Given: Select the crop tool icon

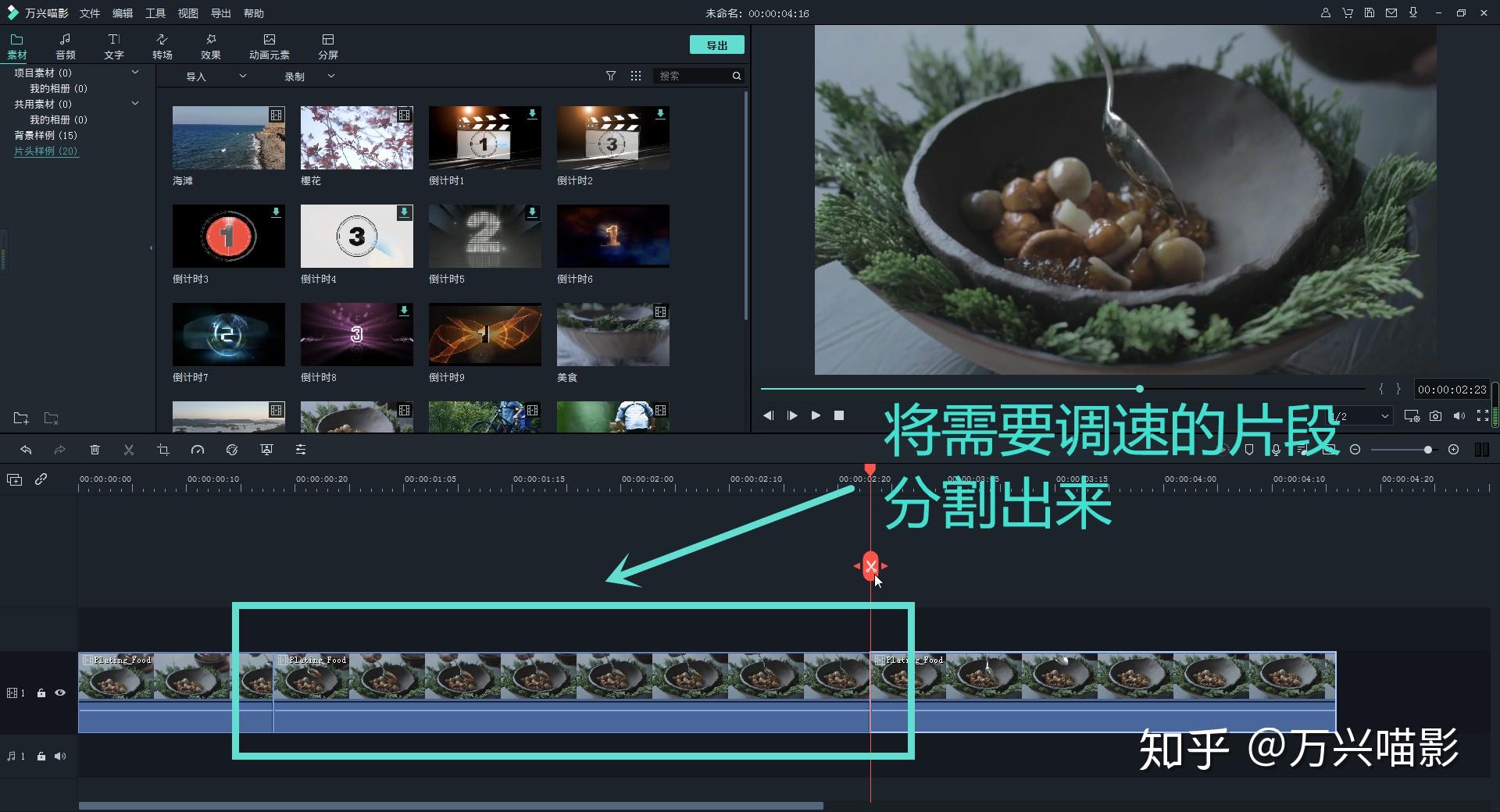Looking at the screenshot, I should [x=163, y=450].
